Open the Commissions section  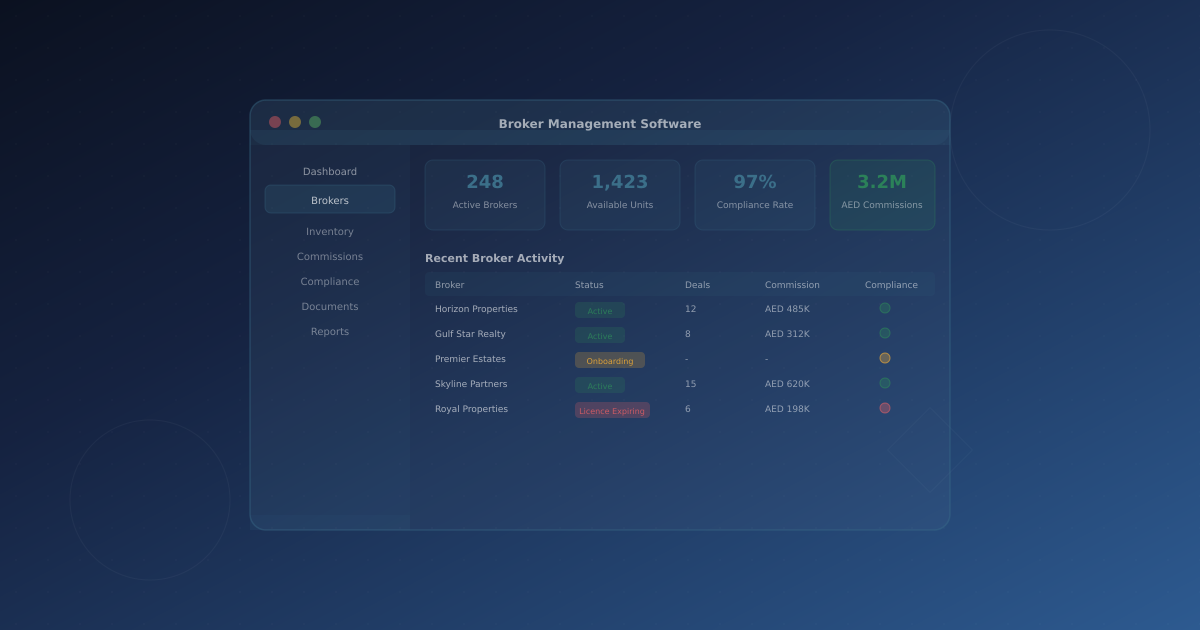tap(330, 256)
